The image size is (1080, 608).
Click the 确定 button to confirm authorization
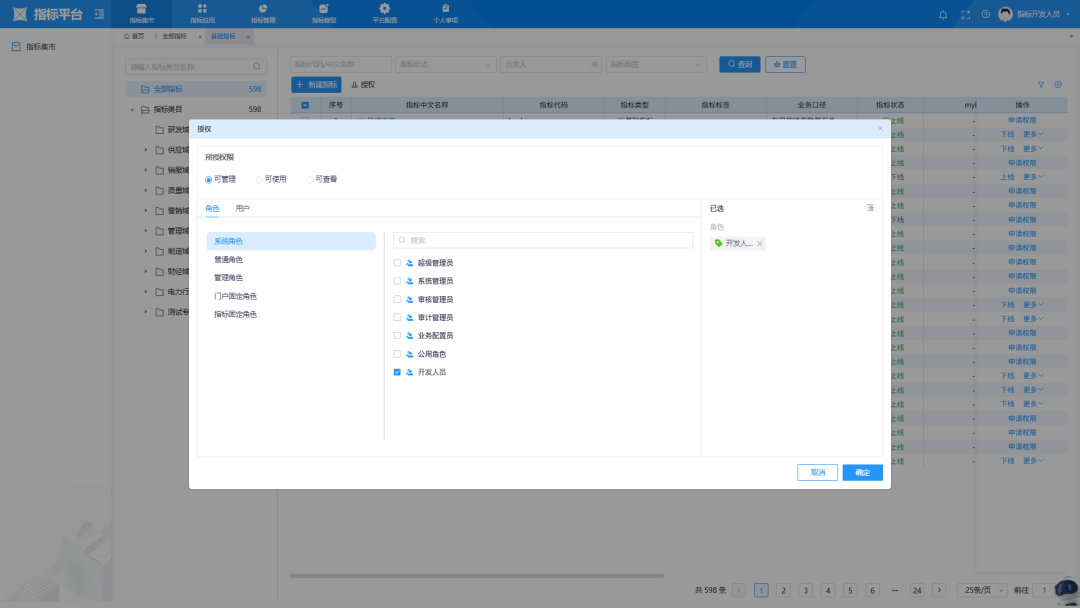click(862, 472)
